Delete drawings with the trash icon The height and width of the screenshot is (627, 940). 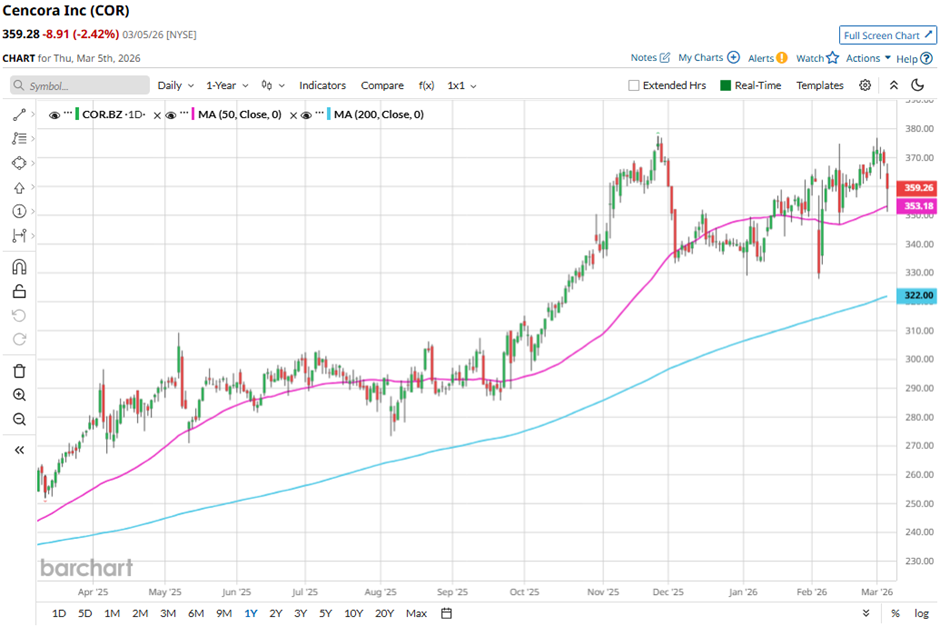(19, 371)
